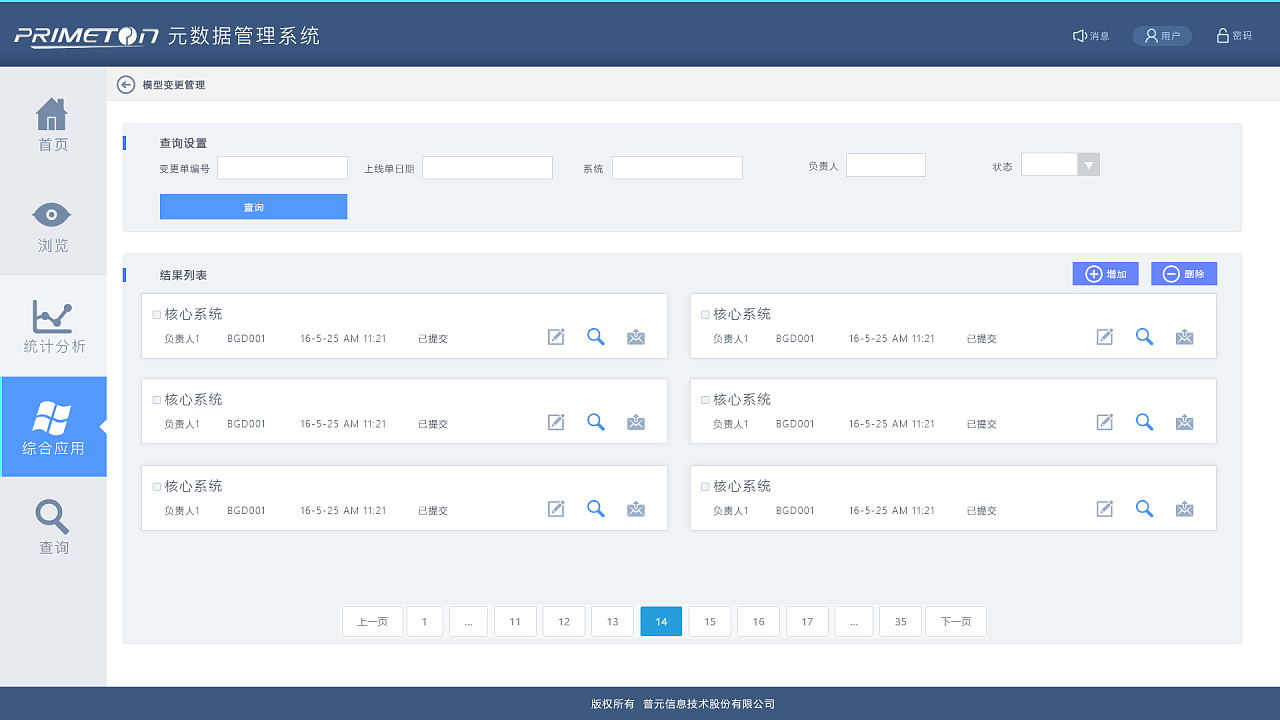Click the 消息 speaker icon in header
Viewport: 1280px width, 720px height.
point(1080,35)
